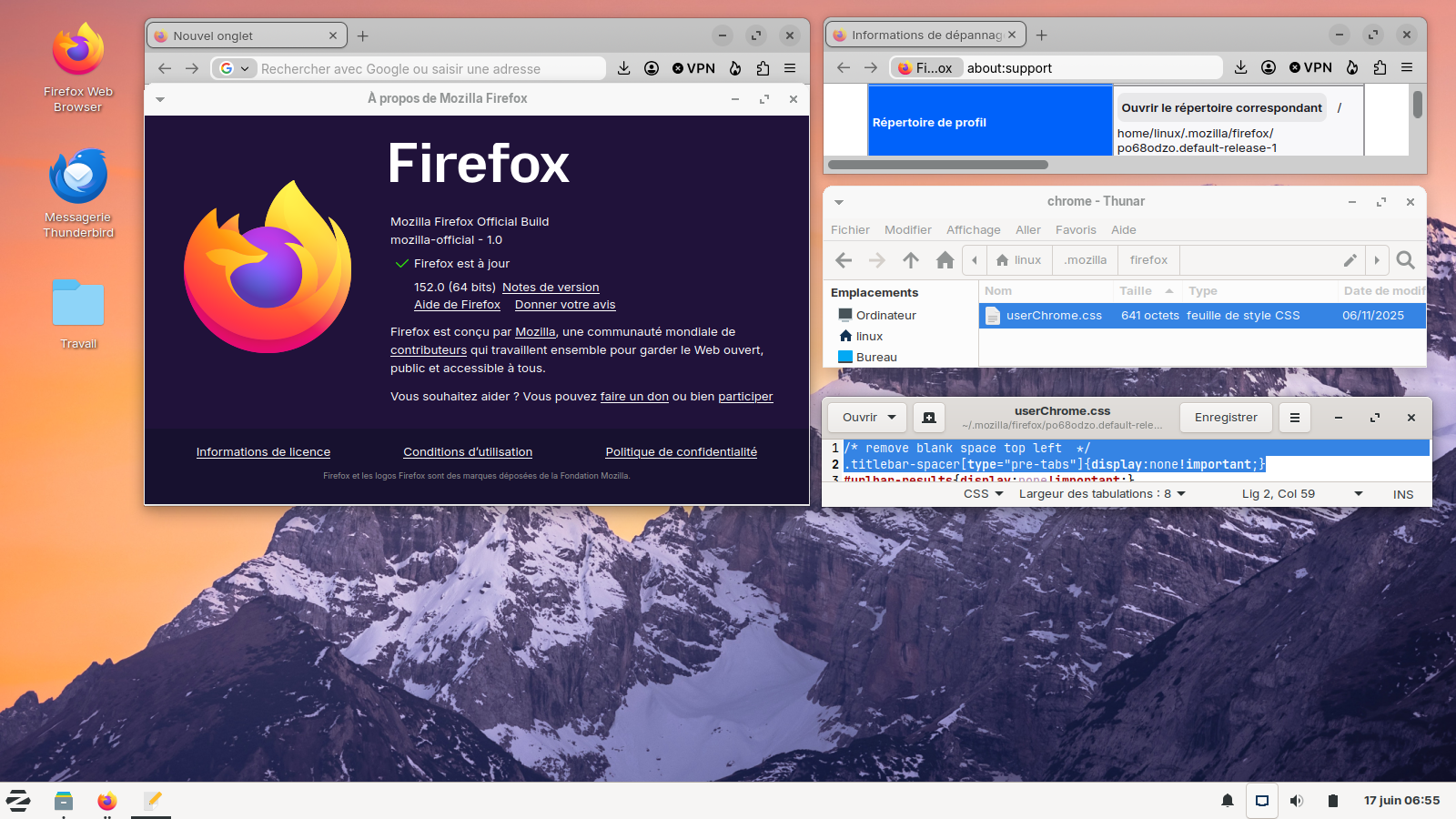The image size is (1456, 819).
Task: Open the Firefox Web Browser desktop icon
Action: coord(78,68)
